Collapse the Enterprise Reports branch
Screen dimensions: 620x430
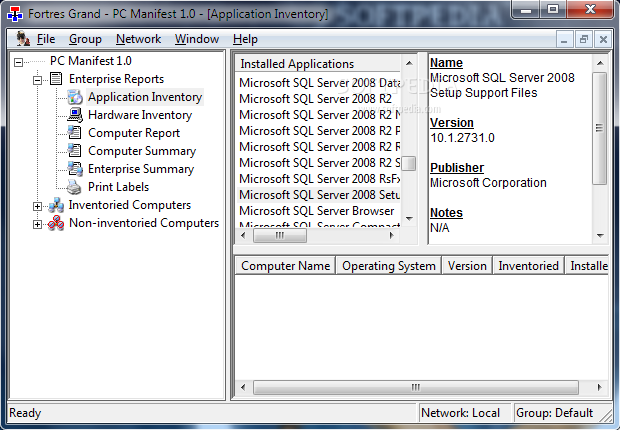[x=37, y=80]
